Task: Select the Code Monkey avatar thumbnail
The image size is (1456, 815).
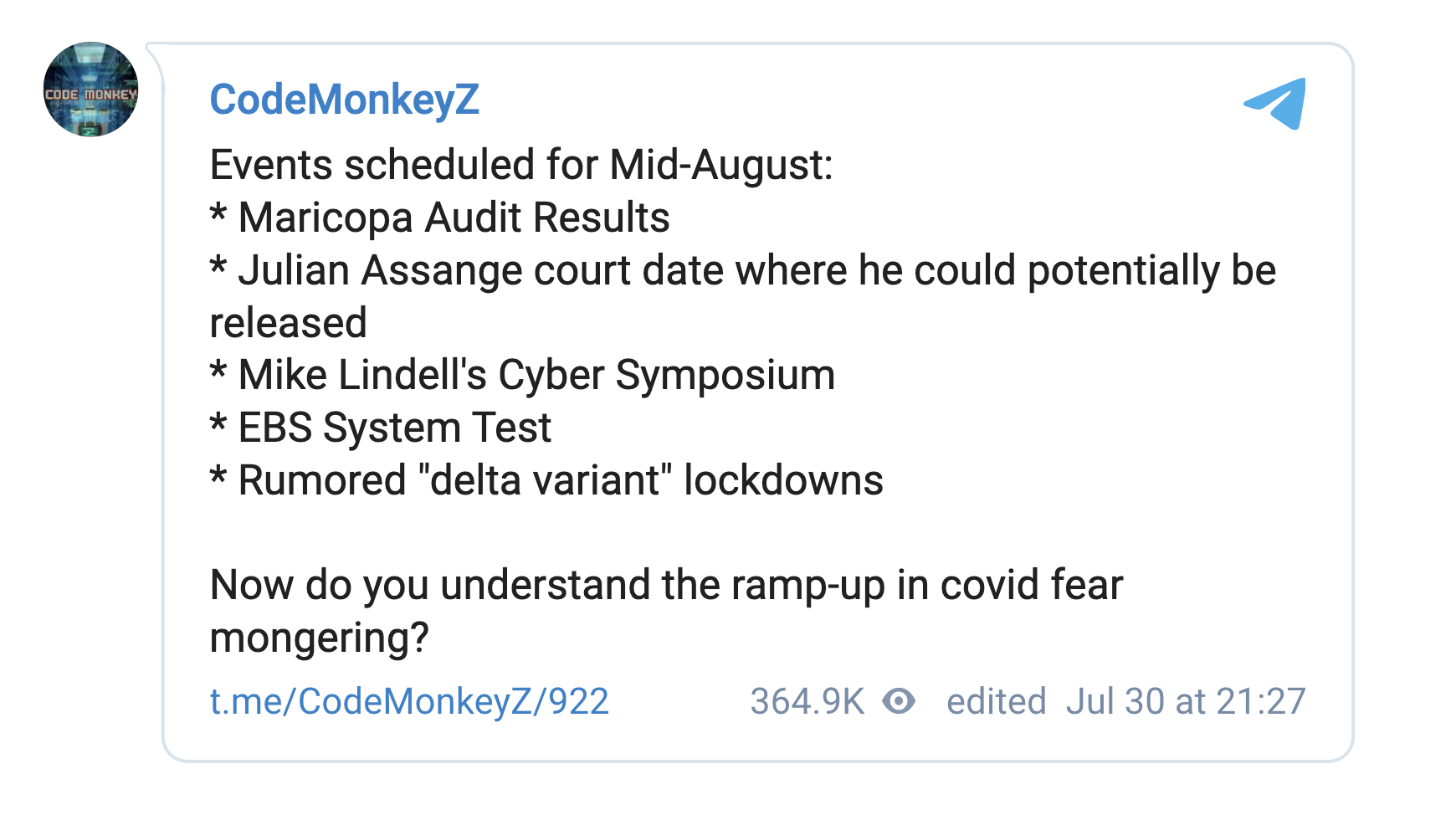Action: (x=90, y=90)
